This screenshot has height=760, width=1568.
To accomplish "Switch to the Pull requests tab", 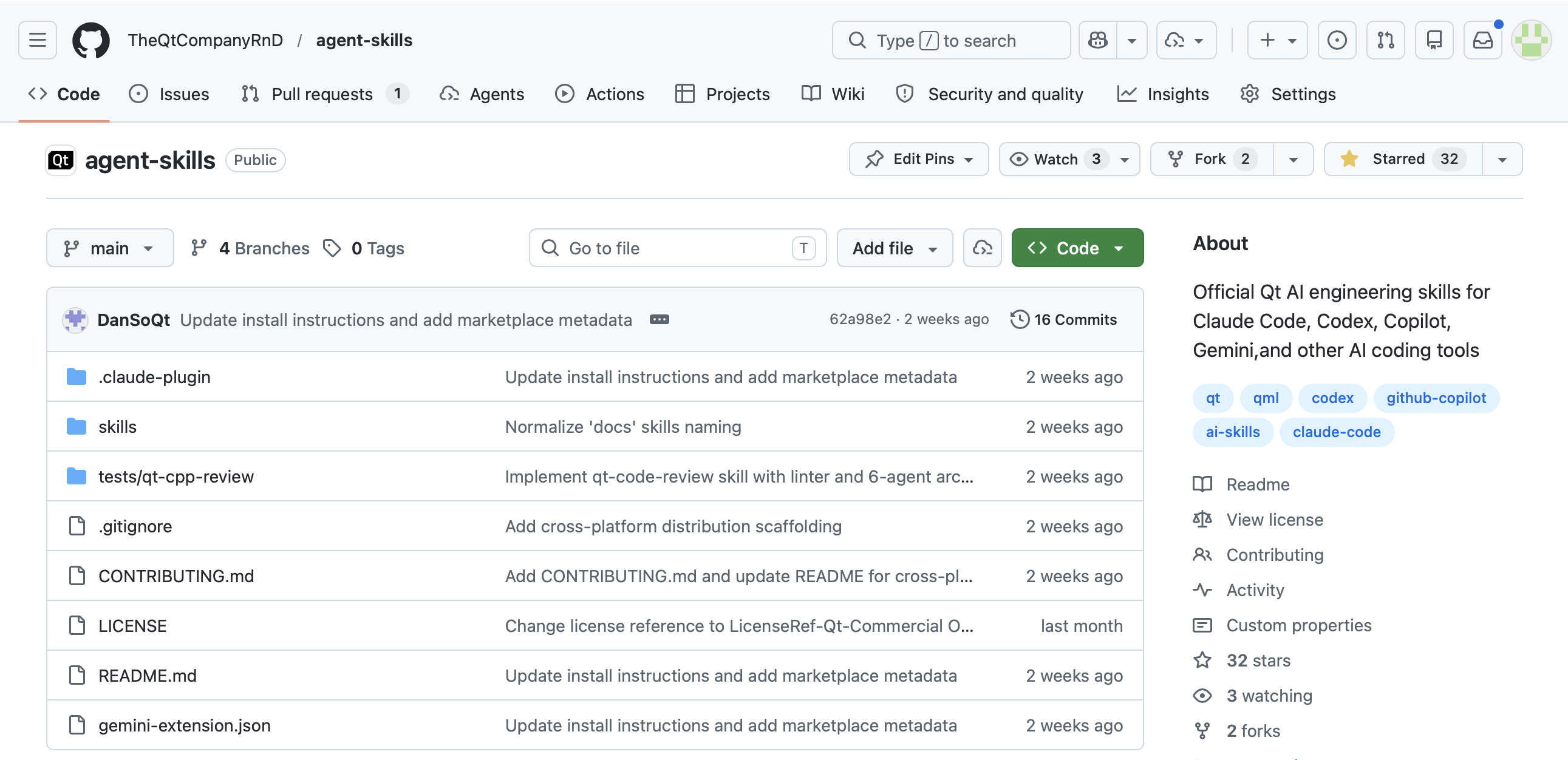I will (322, 93).
